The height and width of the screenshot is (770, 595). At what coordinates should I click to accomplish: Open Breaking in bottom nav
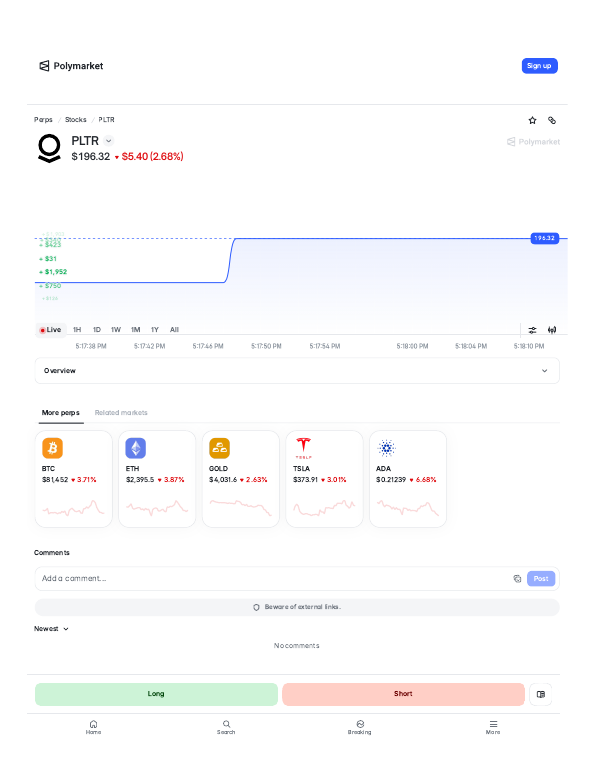pos(360,727)
